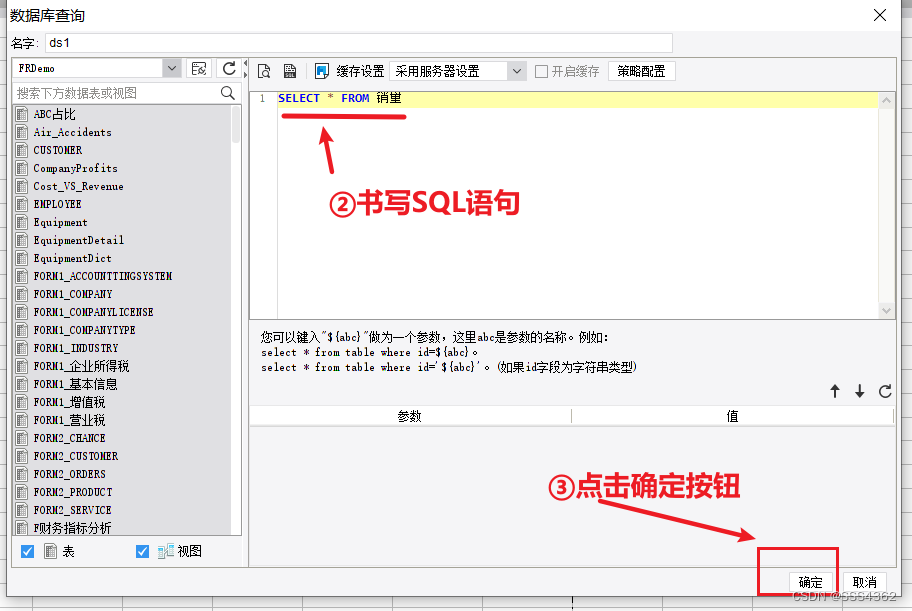Viewport: 912px width, 611px height.
Task: Select the 参数 column header
Action: (x=409, y=416)
